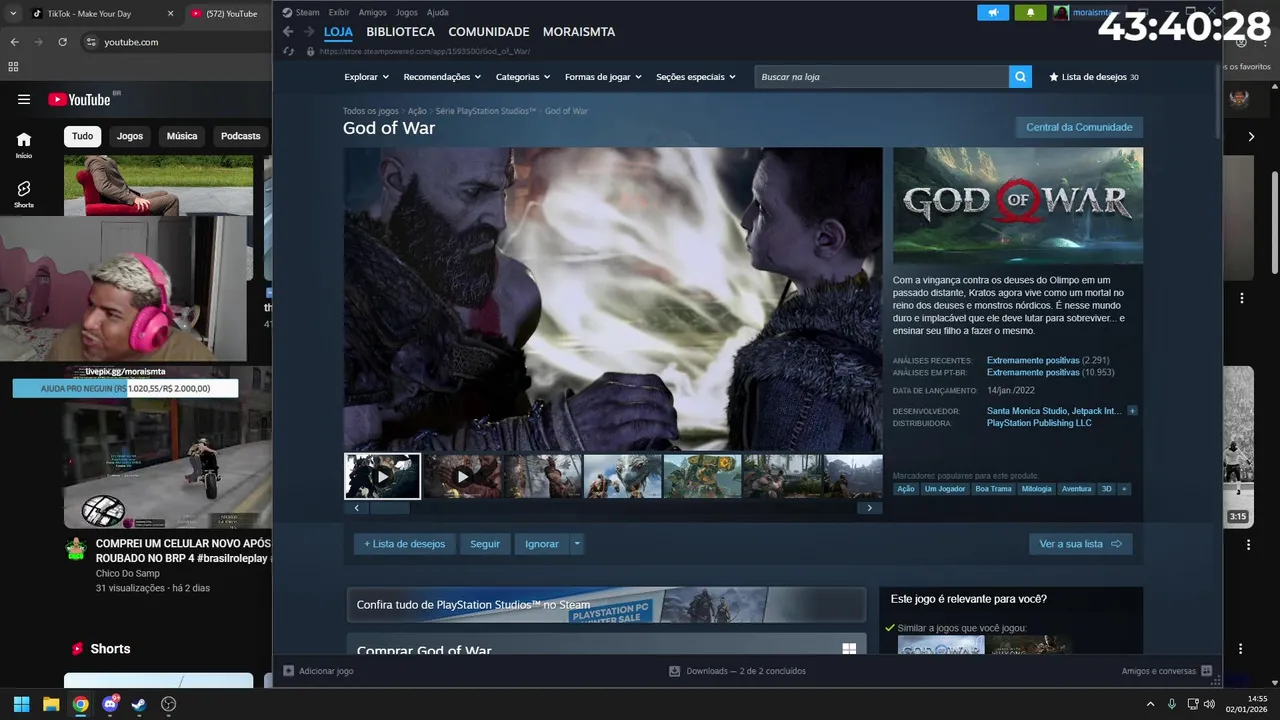Switch to COMUNIDADE tab
The height and width of the screenshot is (720, 1280).
click(489, 32)
